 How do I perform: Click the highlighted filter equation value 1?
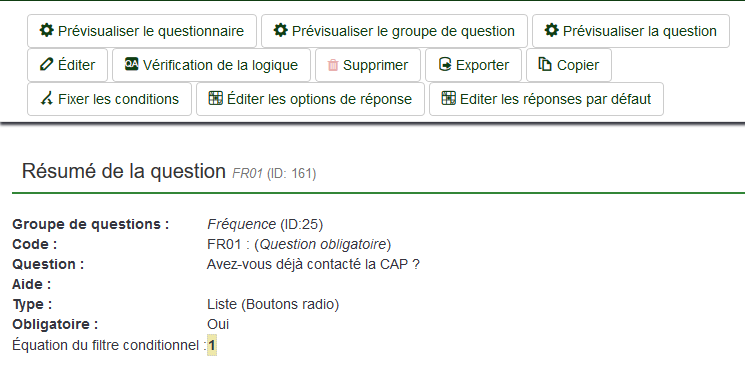212,345
